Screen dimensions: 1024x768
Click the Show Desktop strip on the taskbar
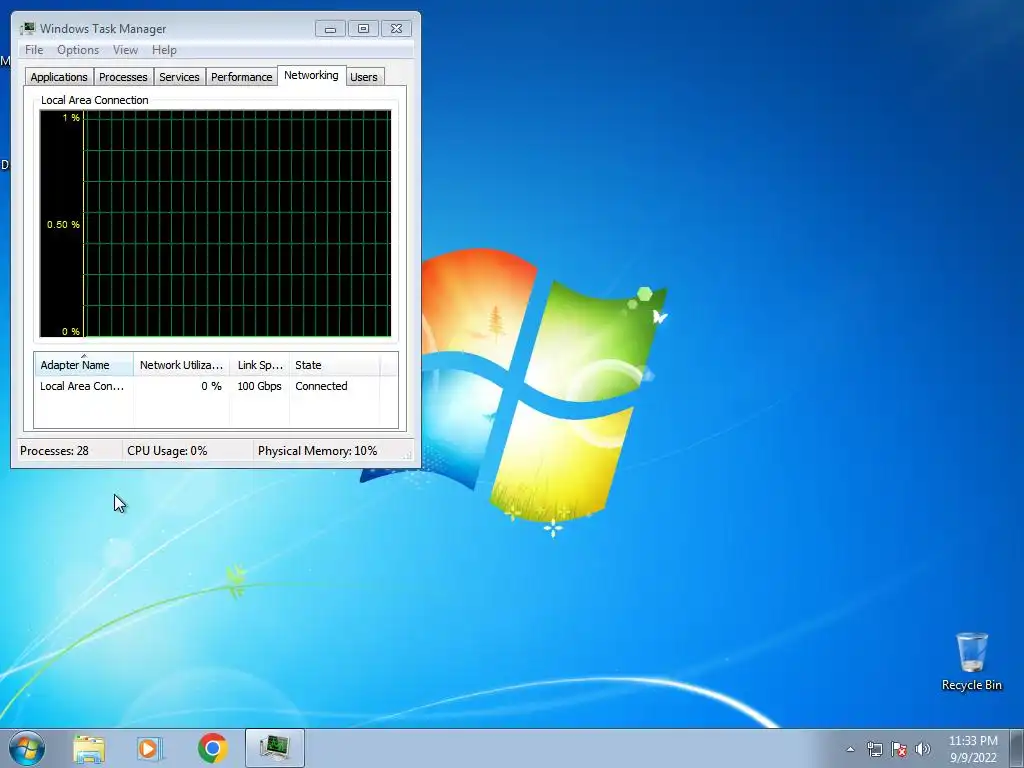click(x=1017, y=748)
